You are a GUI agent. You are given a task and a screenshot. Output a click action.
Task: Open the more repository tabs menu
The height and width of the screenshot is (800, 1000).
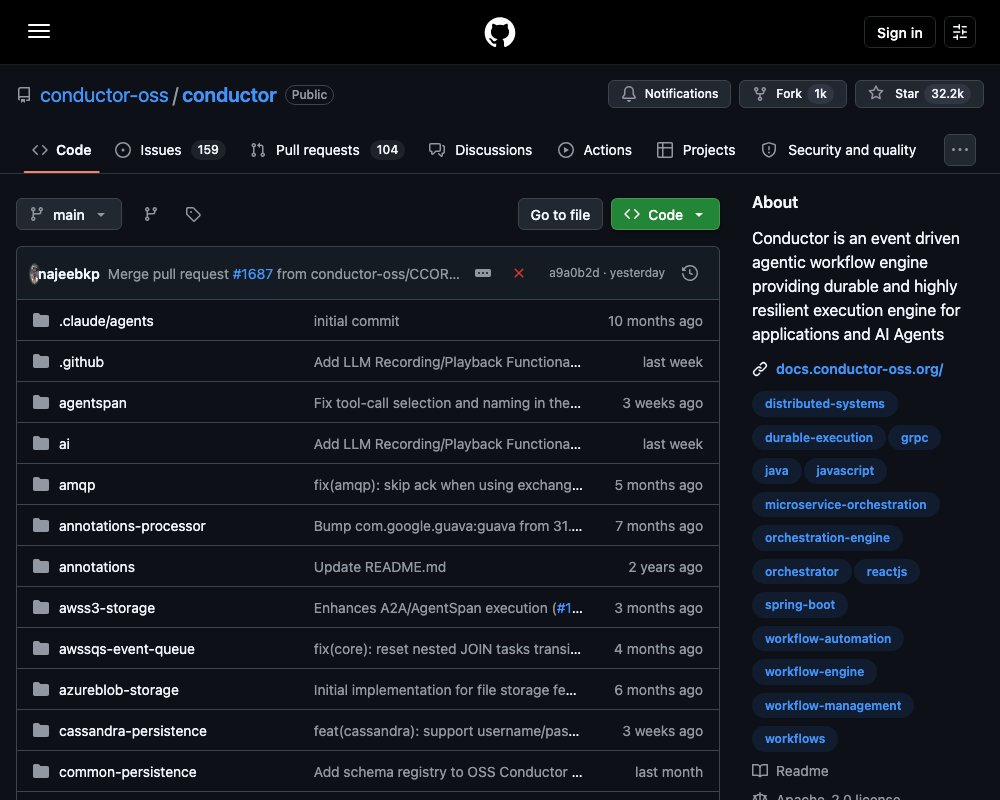point(959,150)
